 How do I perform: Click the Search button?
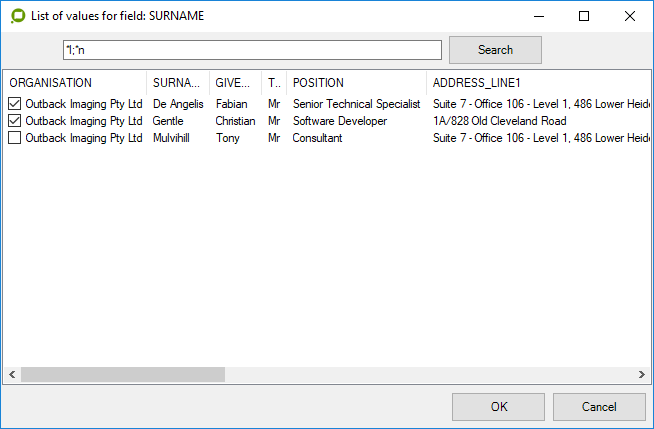click(495, 50)
